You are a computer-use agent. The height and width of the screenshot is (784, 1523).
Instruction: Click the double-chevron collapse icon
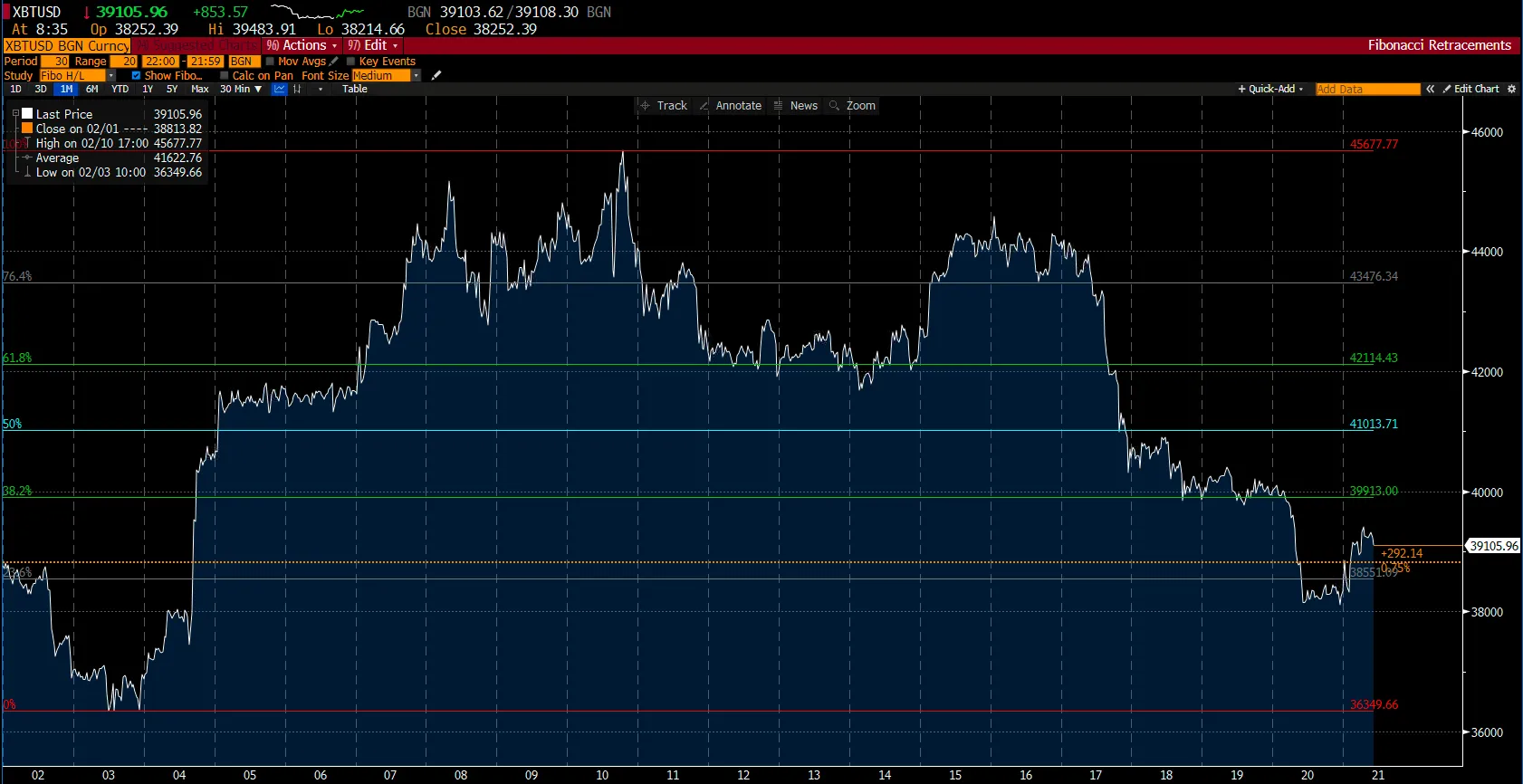pyautogui.click(x=1431, y=89)
